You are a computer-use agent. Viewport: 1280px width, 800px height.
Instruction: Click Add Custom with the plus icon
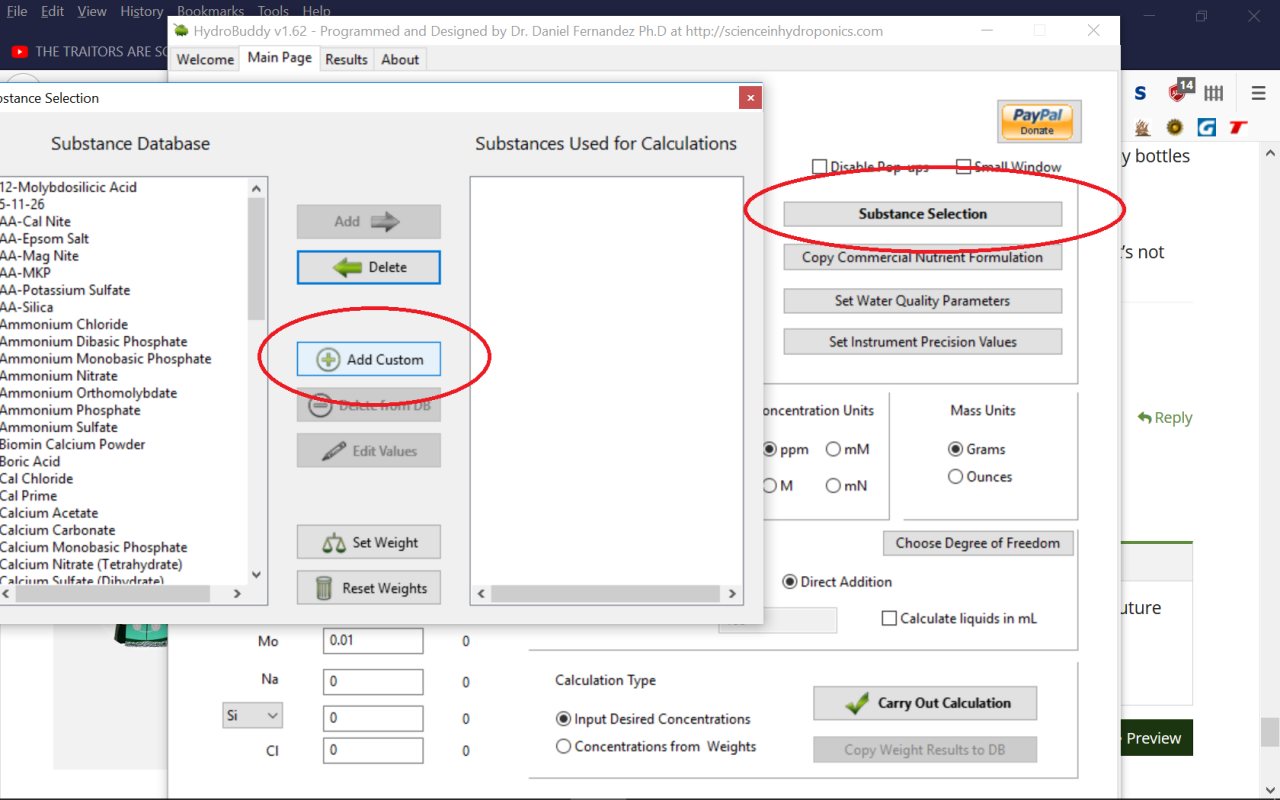(x=369, y=359)
